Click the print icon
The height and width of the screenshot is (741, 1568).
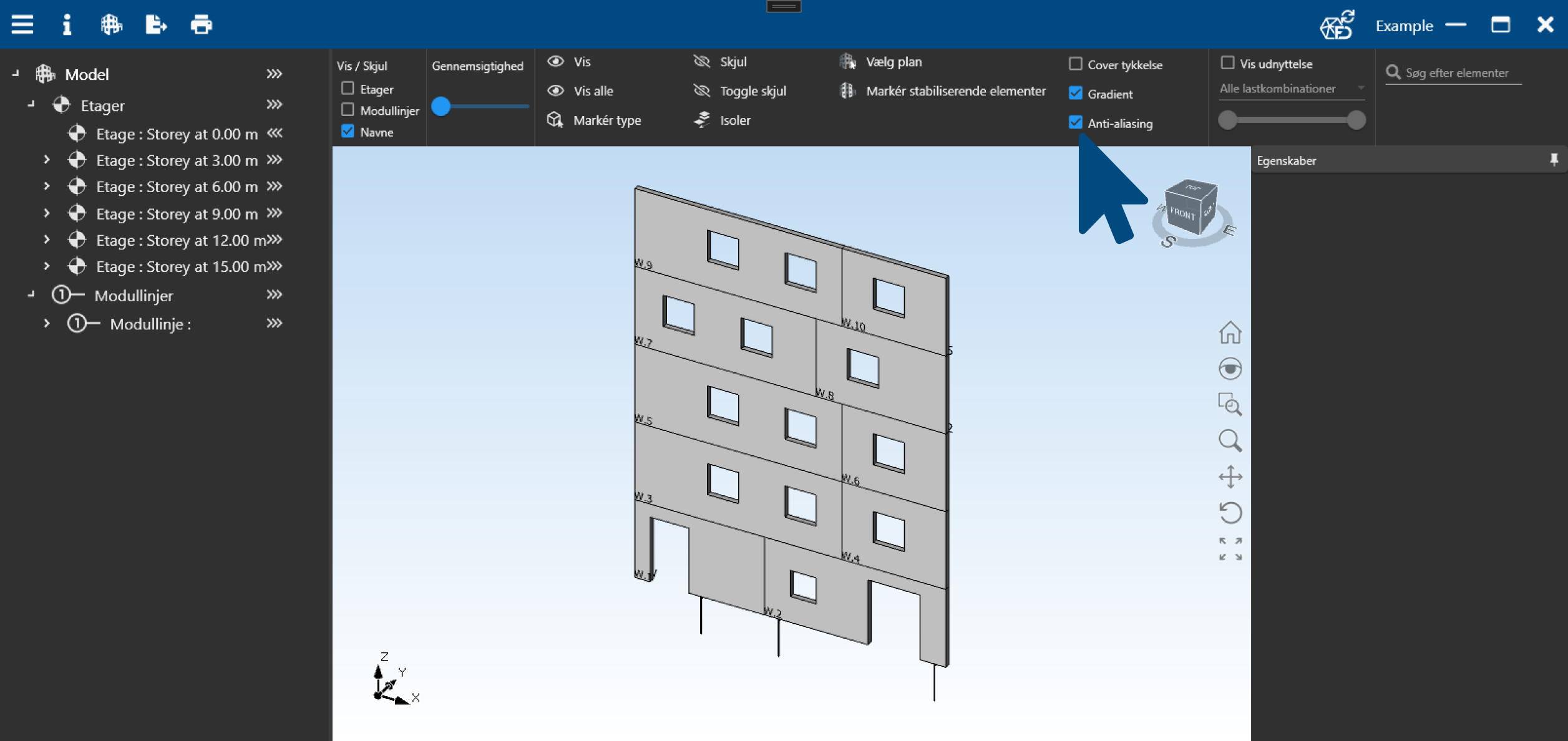click(201, 25)
